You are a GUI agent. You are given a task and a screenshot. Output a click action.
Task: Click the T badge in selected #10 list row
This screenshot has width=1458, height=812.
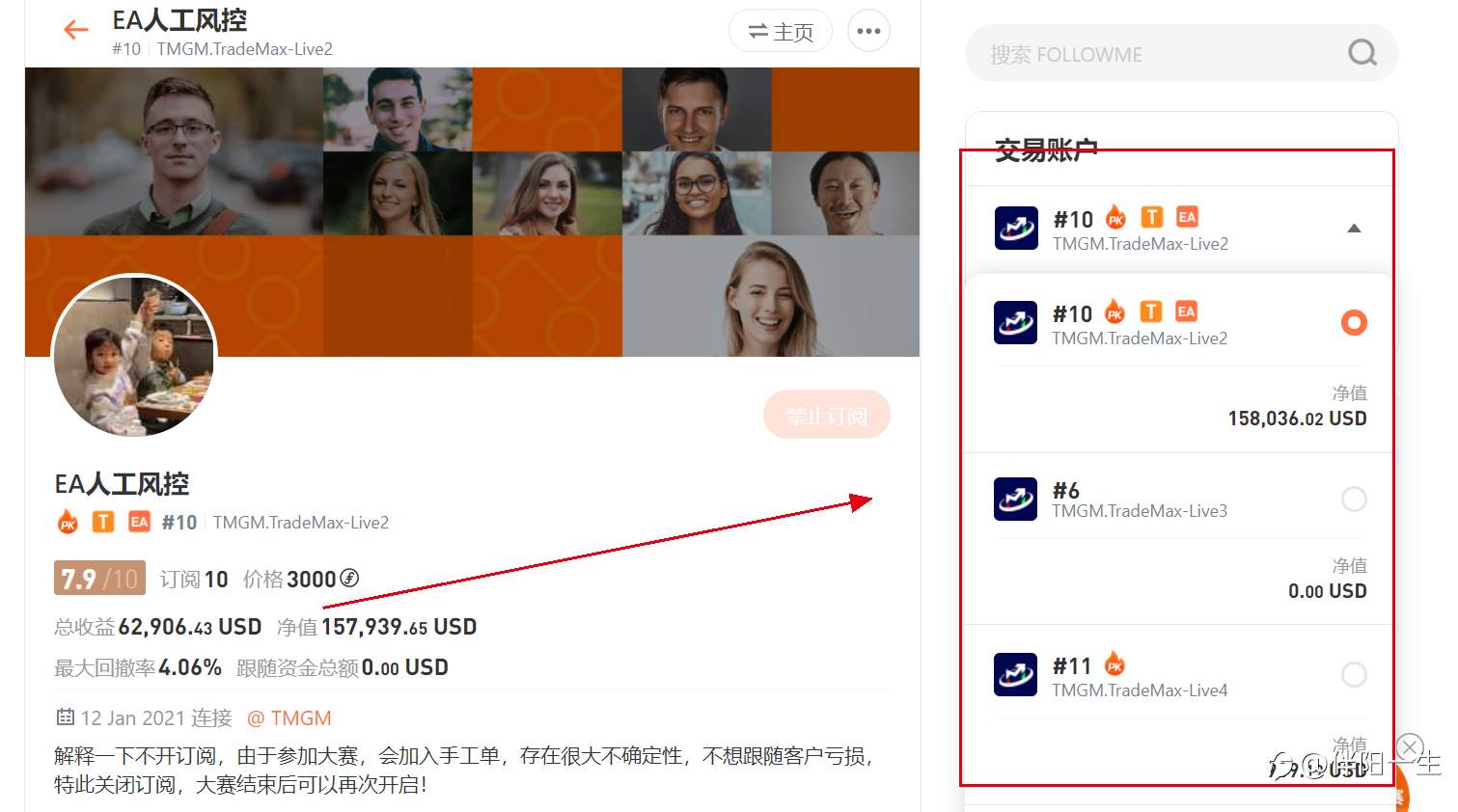point(1150,311)
